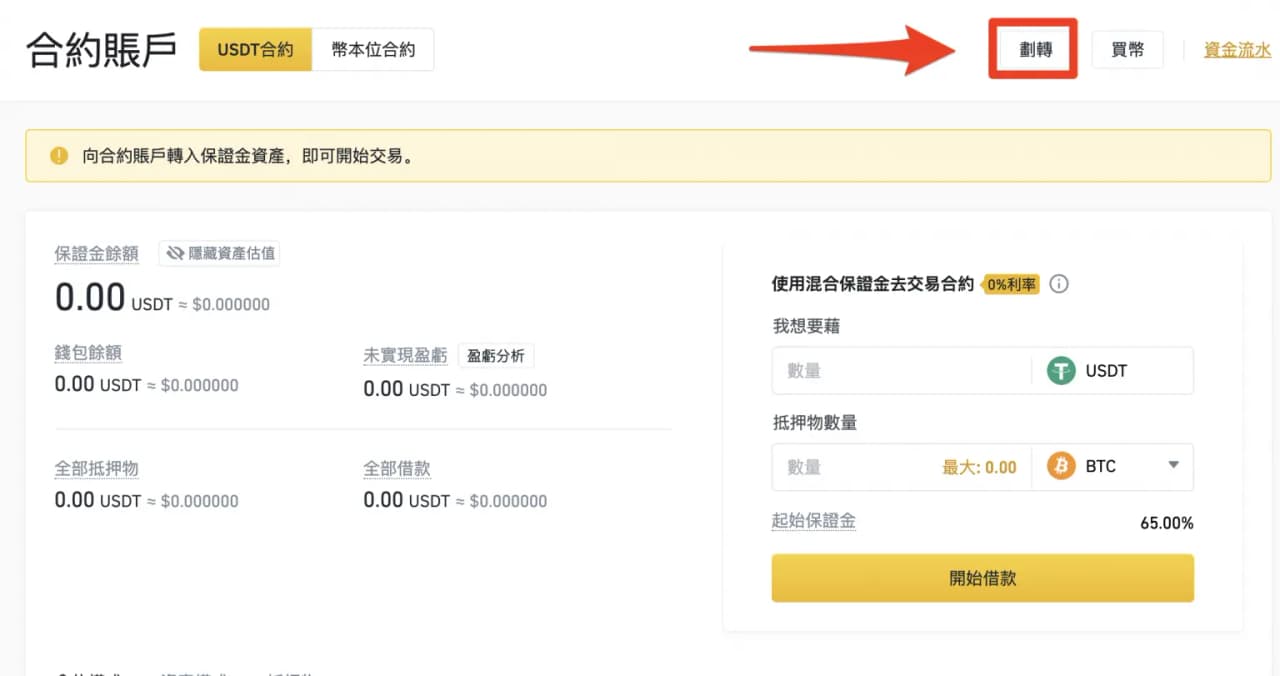Click the 0%利率 badge
The width and height of the screenshot is (1280, 676).
pos(1010,284)
